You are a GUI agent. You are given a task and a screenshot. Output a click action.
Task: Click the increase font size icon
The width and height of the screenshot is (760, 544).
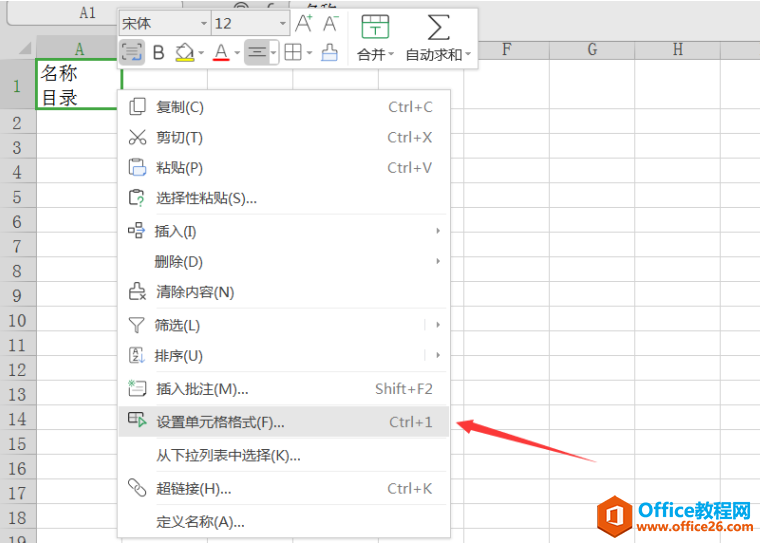tap(304, 23)
